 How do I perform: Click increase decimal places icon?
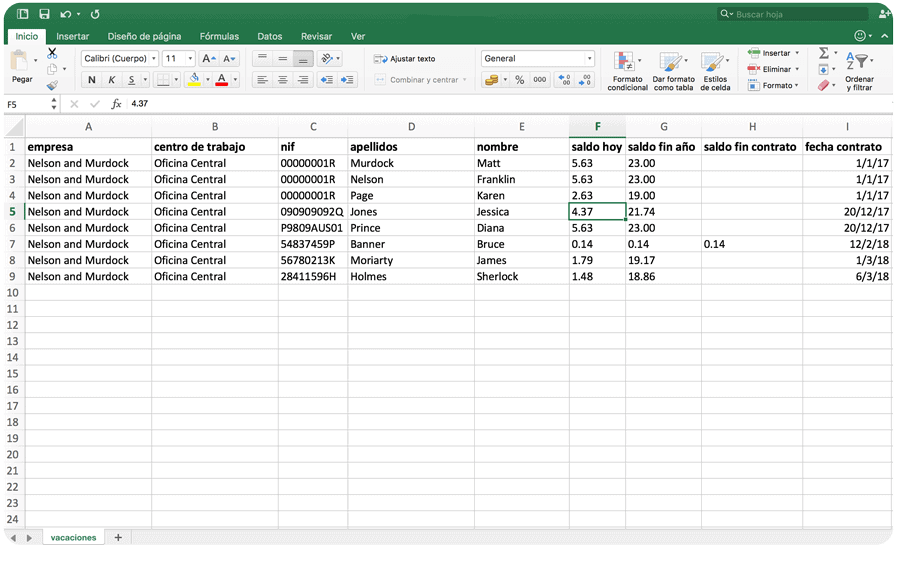(x=565, y=80)
